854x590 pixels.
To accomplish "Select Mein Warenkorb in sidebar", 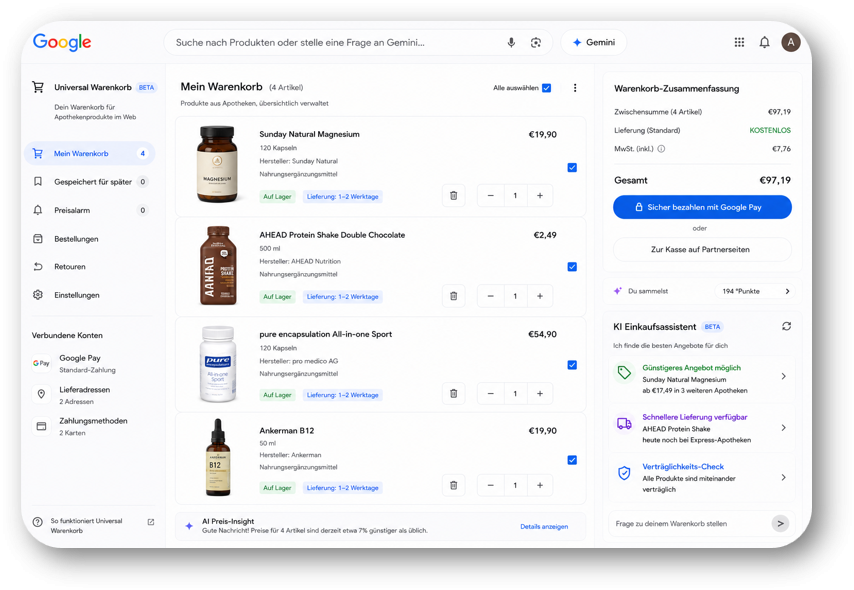I will (x=90, y=154).
